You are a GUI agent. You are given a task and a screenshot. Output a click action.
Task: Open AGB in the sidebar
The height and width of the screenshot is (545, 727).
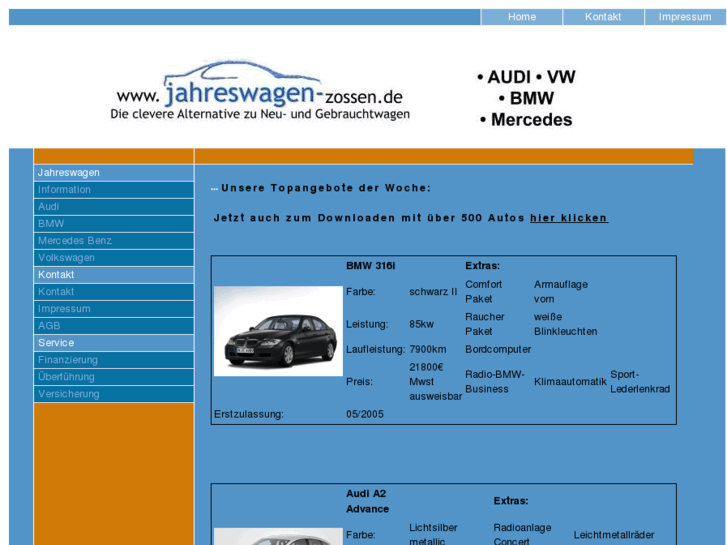(114, 326)
